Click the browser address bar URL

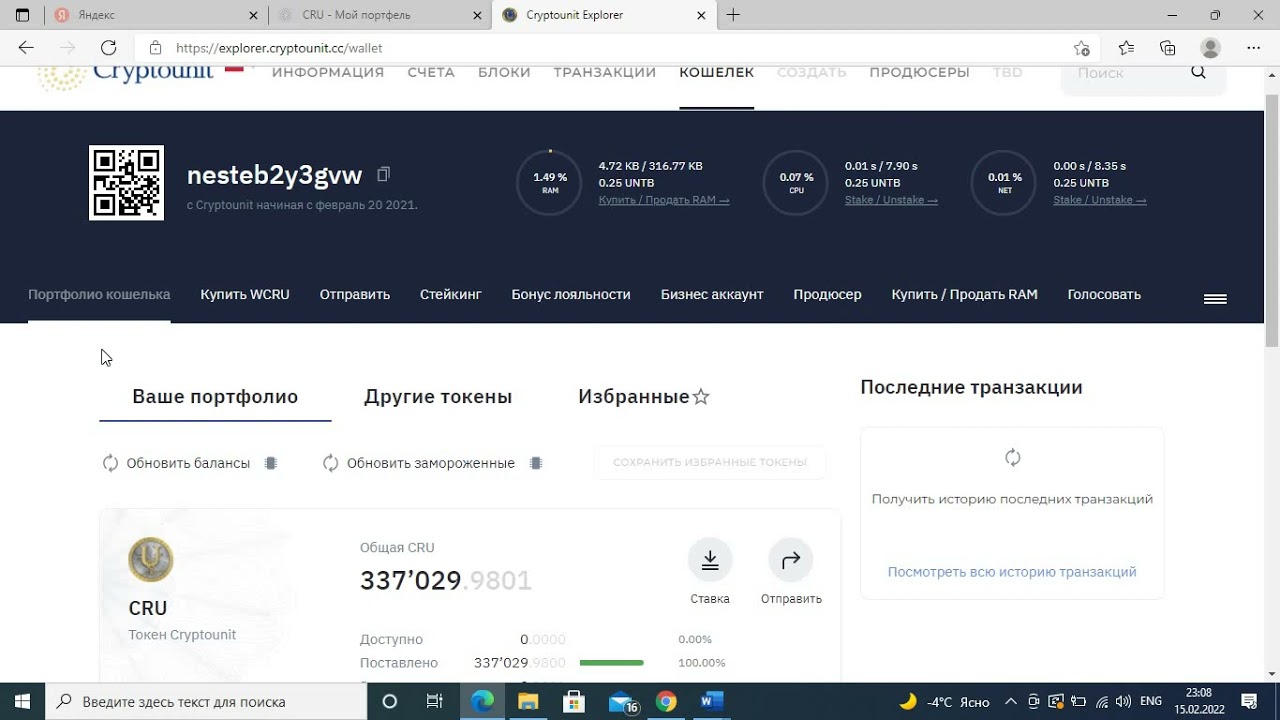coord(279,48)
